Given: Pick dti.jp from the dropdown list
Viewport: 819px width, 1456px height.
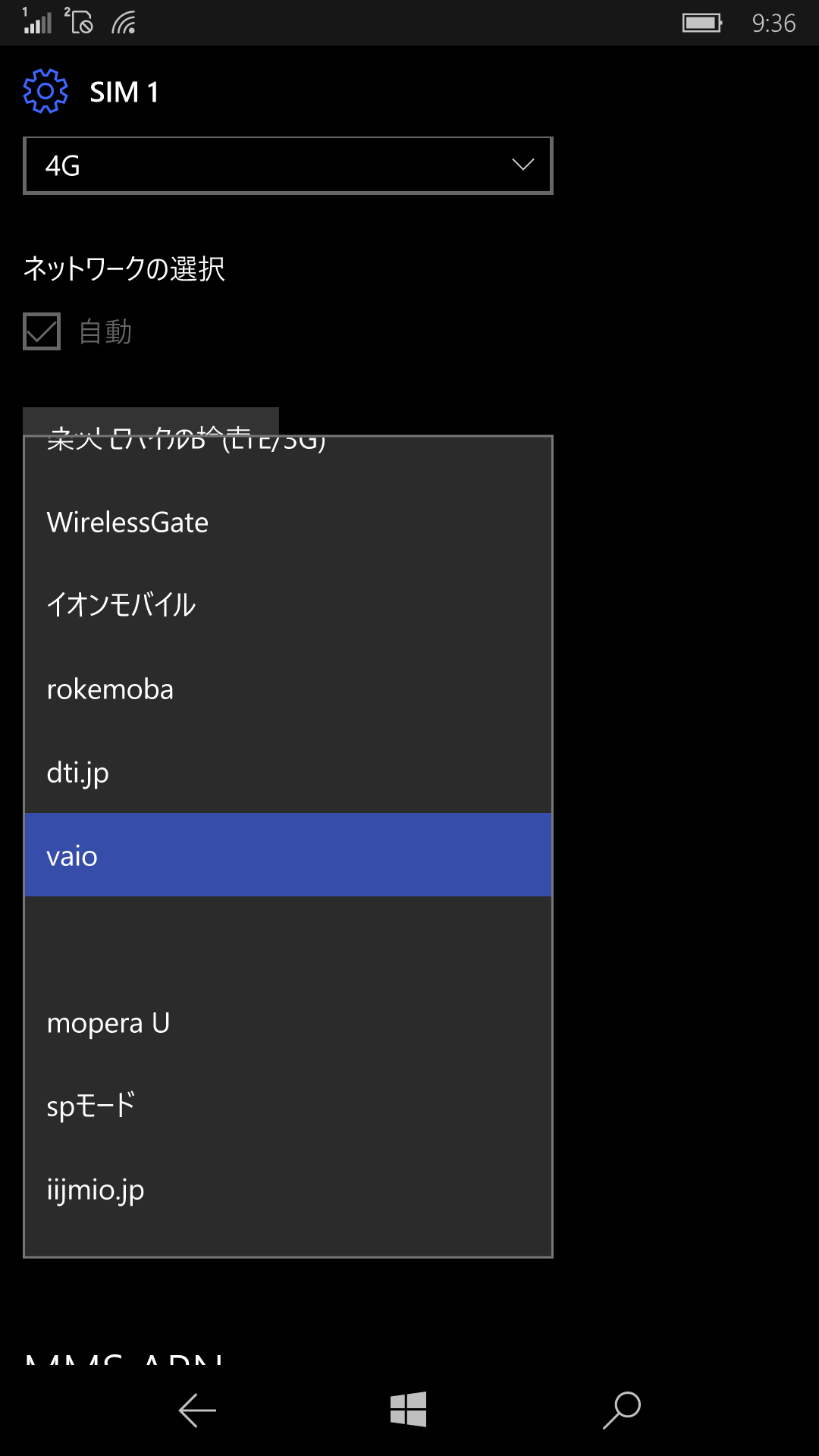Looking at the screenshot, I should click(x=288, y=773).
